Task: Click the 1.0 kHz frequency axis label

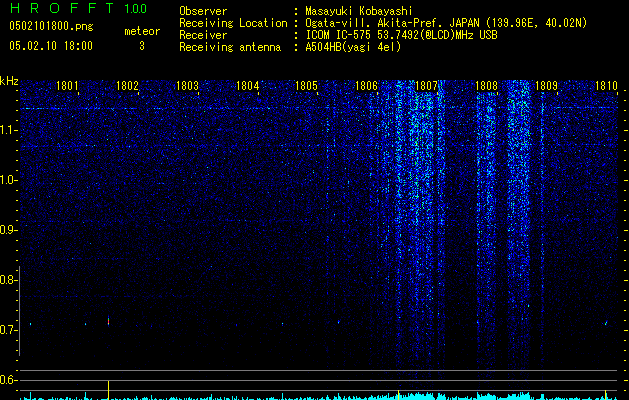Action: pos(8,180)
